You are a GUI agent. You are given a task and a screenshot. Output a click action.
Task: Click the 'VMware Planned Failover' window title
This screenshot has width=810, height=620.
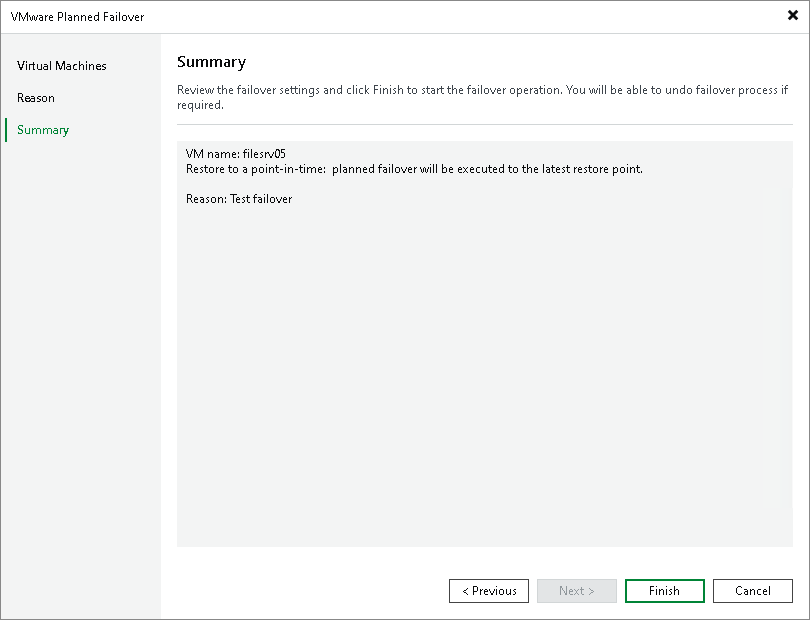[x=77, y=17]
